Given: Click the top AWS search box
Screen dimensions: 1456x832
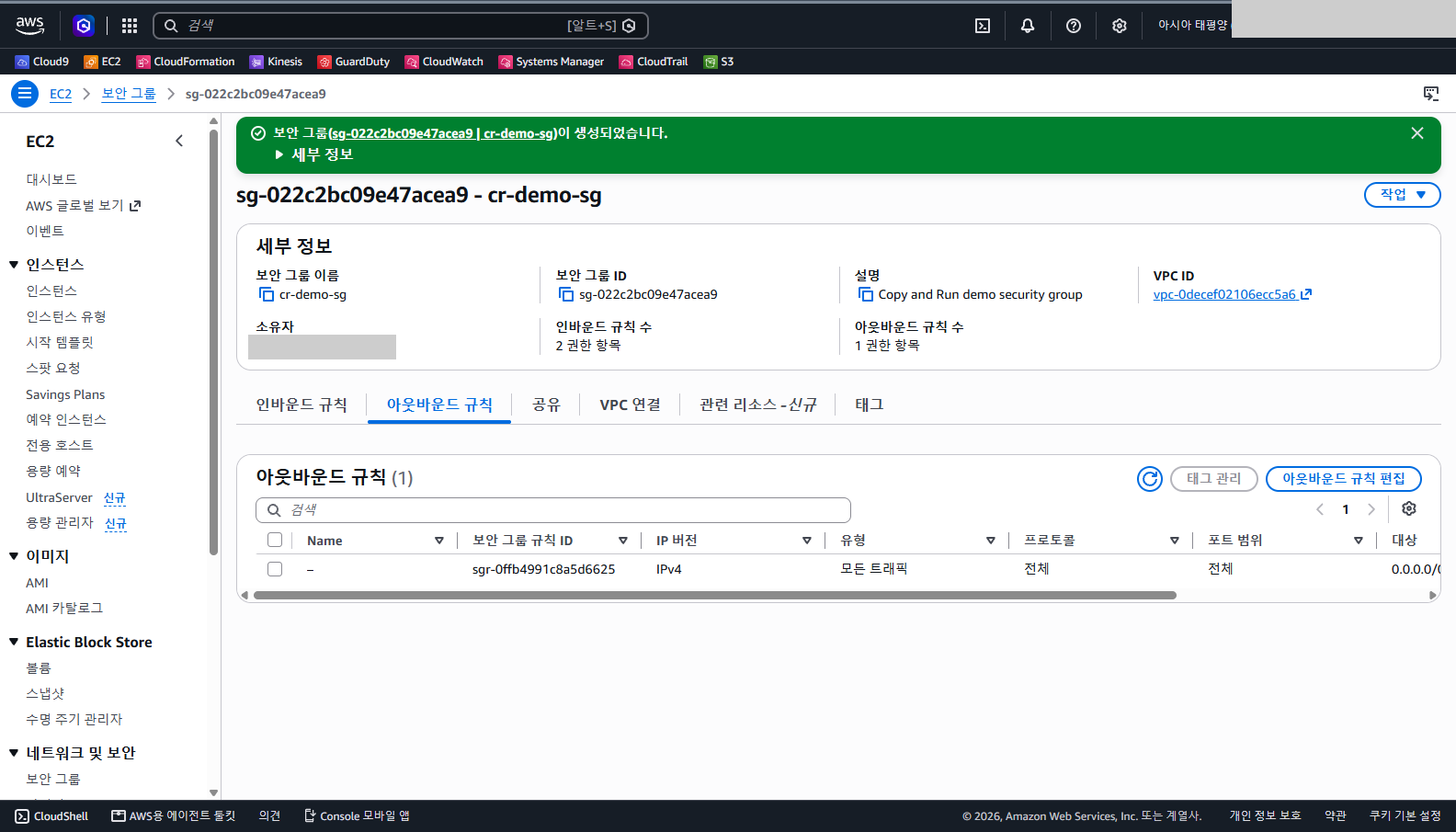Looking at the screenshot, I should (401, 26).
